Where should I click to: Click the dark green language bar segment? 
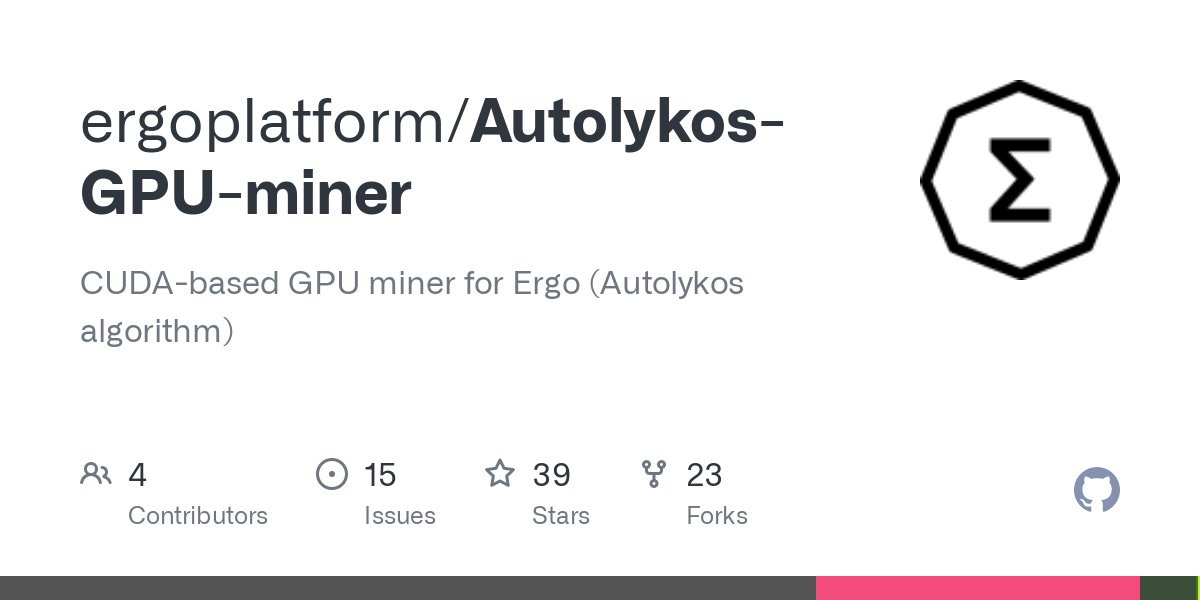1168,588
